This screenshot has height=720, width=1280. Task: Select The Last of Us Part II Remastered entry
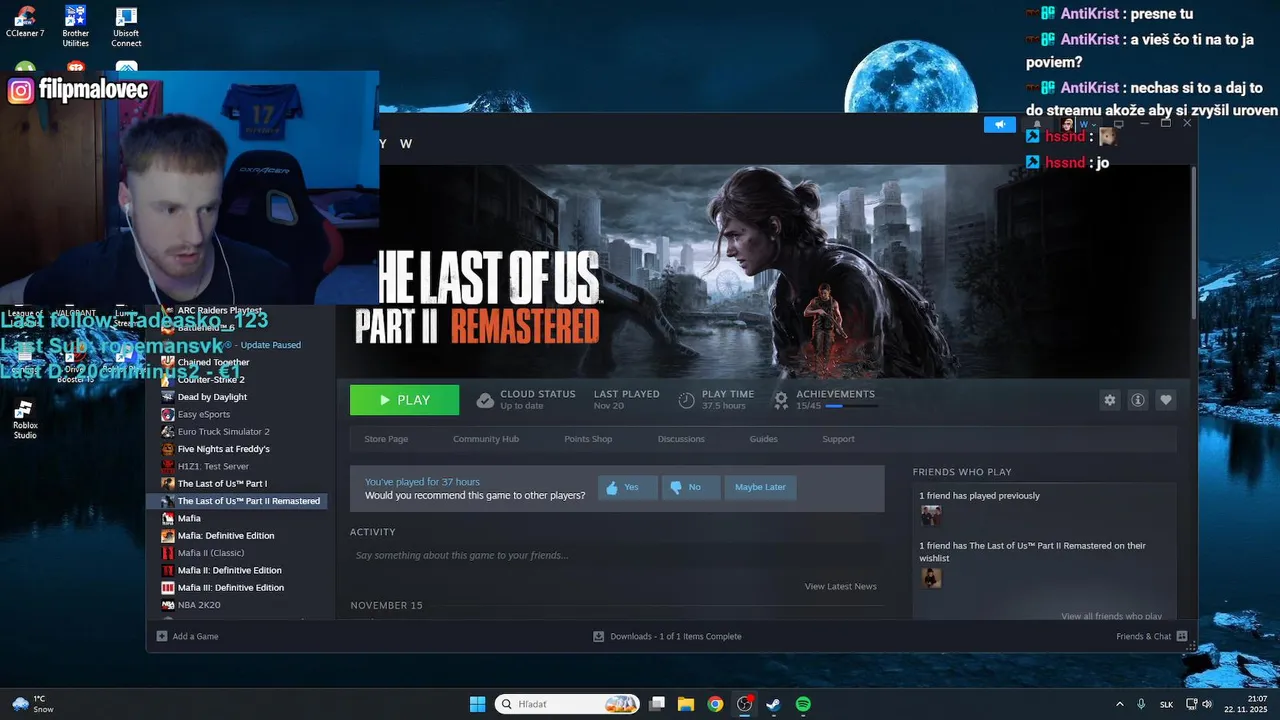click(237, 501)
